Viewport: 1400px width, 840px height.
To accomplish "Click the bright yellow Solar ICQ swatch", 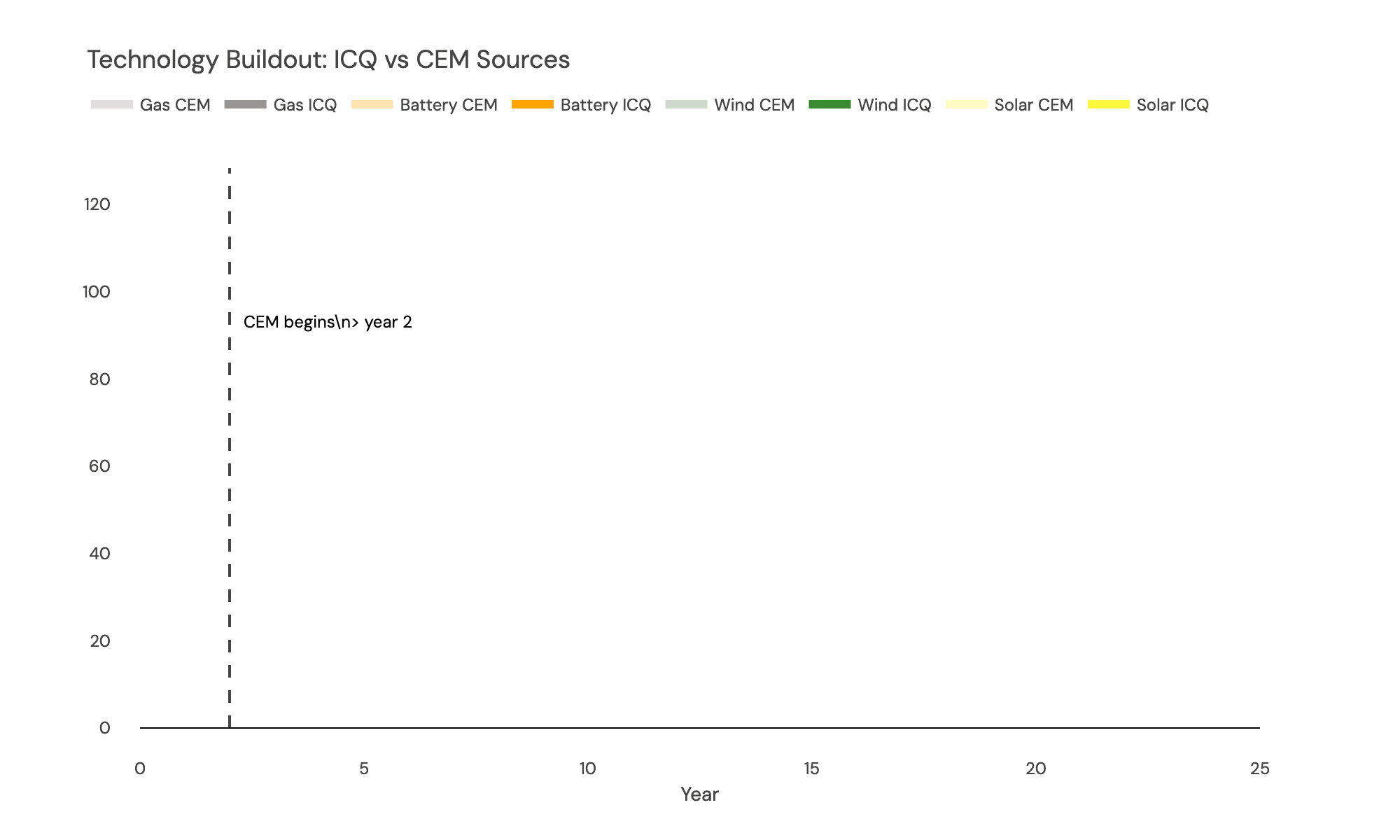I will [x=1108, y=105].
